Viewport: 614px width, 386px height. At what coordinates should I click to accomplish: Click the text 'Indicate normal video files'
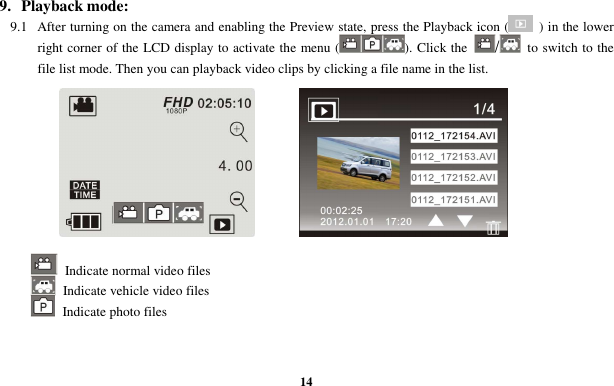tap(137, 271)
